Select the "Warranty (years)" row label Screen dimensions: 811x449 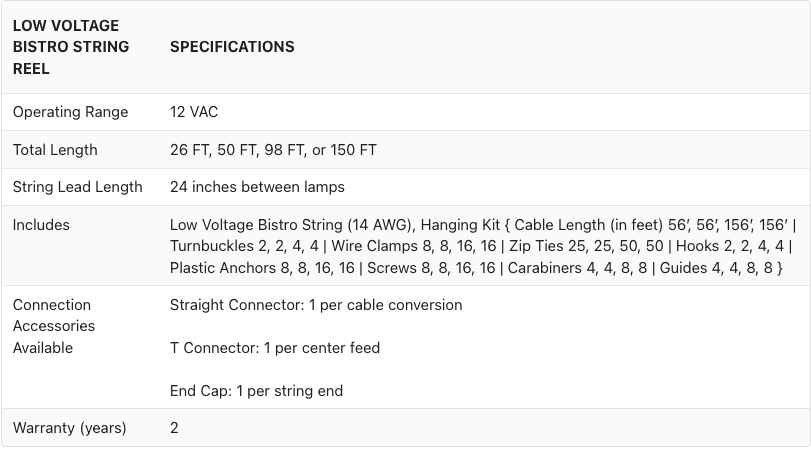point(69,428)
